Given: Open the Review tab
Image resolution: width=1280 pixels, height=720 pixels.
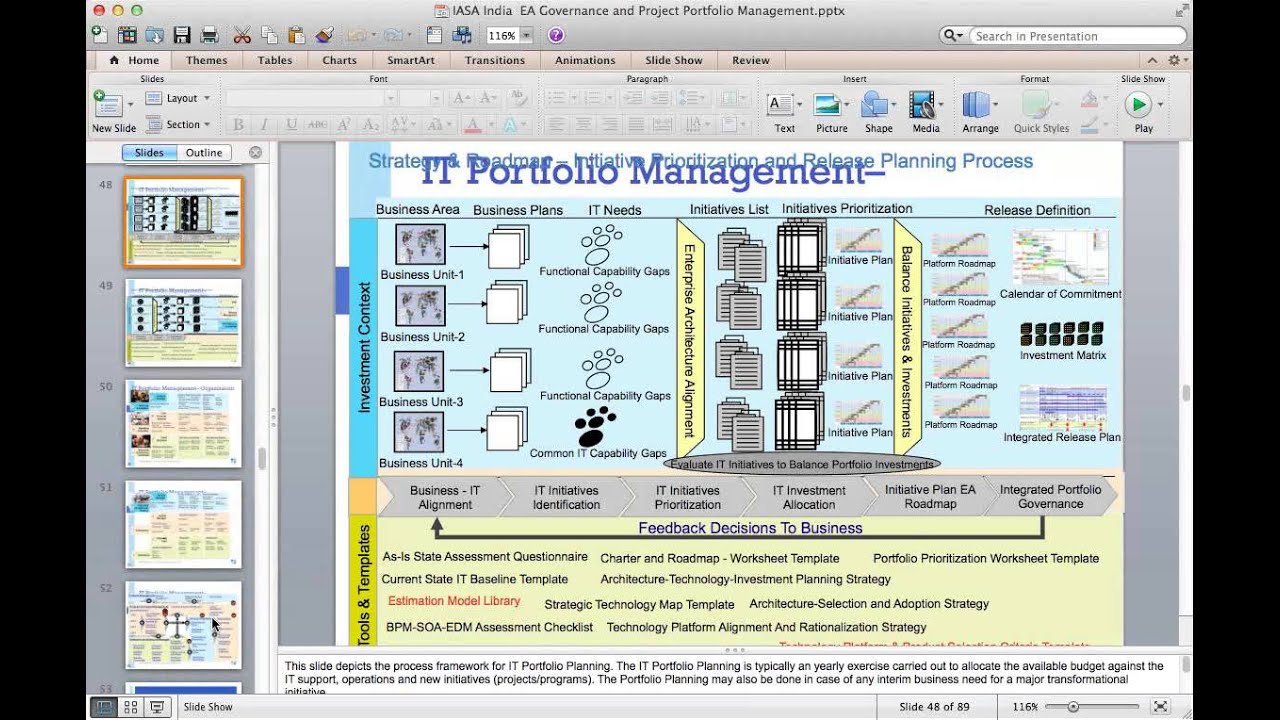Looking at the screenshot, I should click(751, 60).
